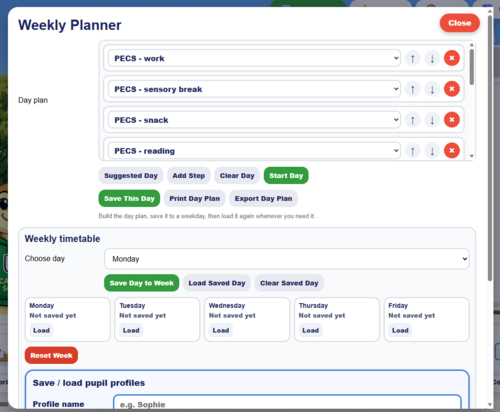Open the PECS - work step dropdown
Viewport: 500px width, 412px height.
click(x=254, y=58)
